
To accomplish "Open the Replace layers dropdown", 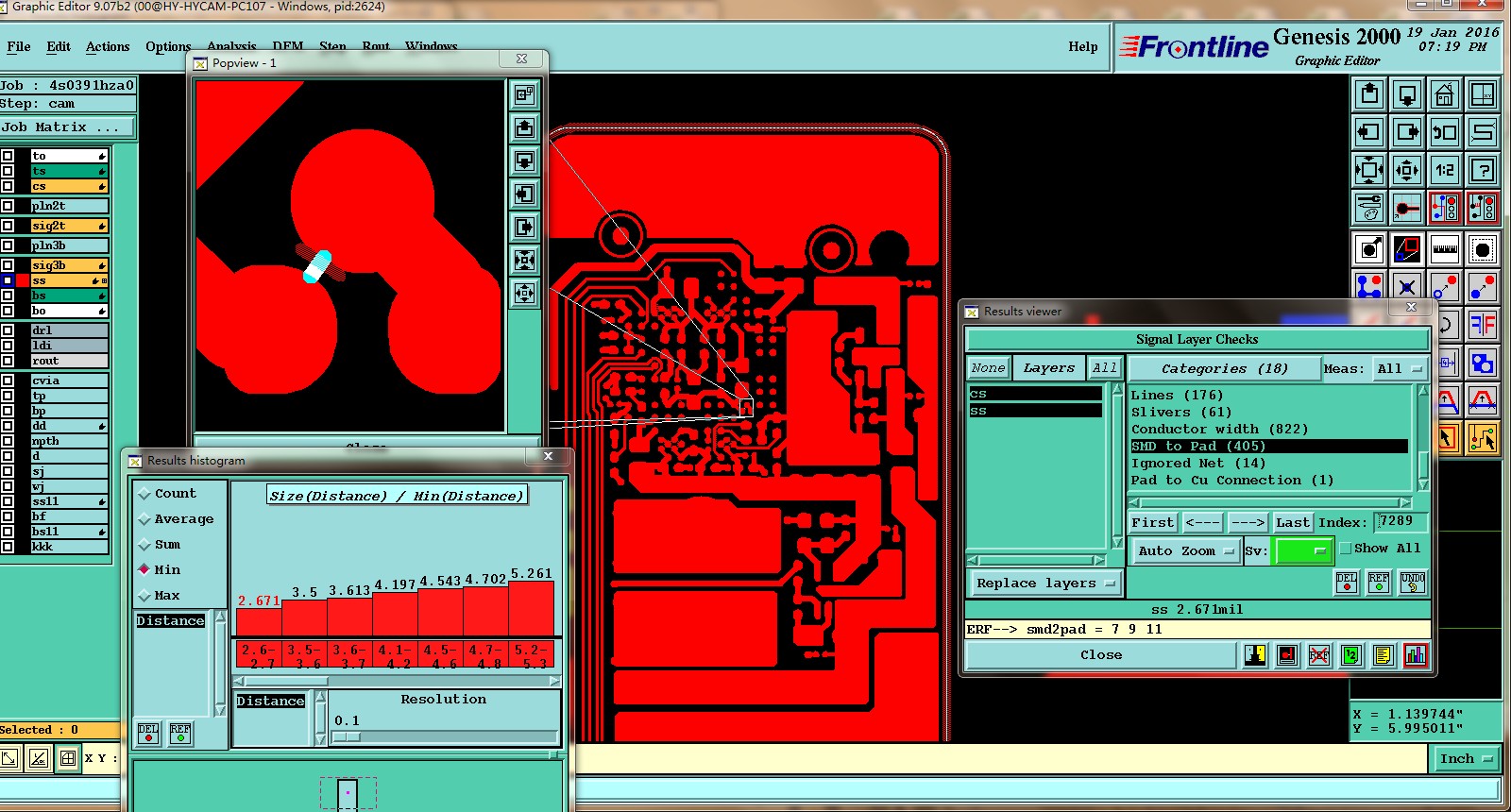I will (1045, 584).
